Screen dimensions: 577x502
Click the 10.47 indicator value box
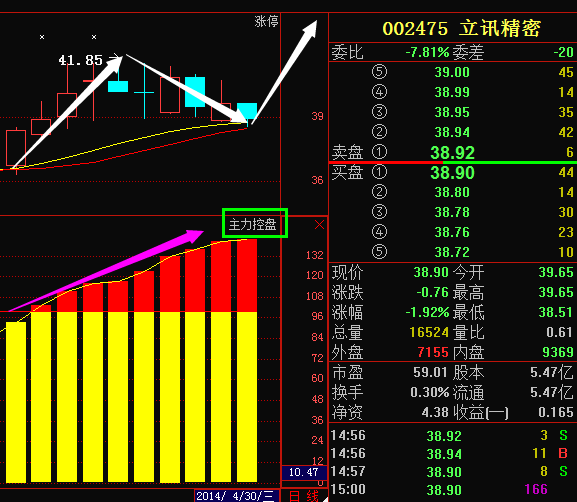pos(304,472)
